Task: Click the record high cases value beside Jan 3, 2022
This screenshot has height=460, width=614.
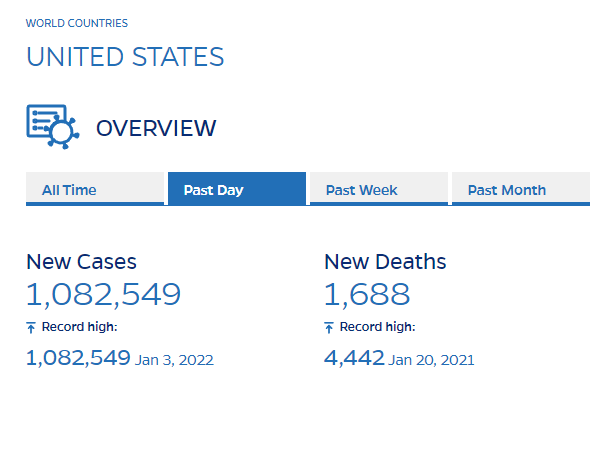Action: pos(78,358)
